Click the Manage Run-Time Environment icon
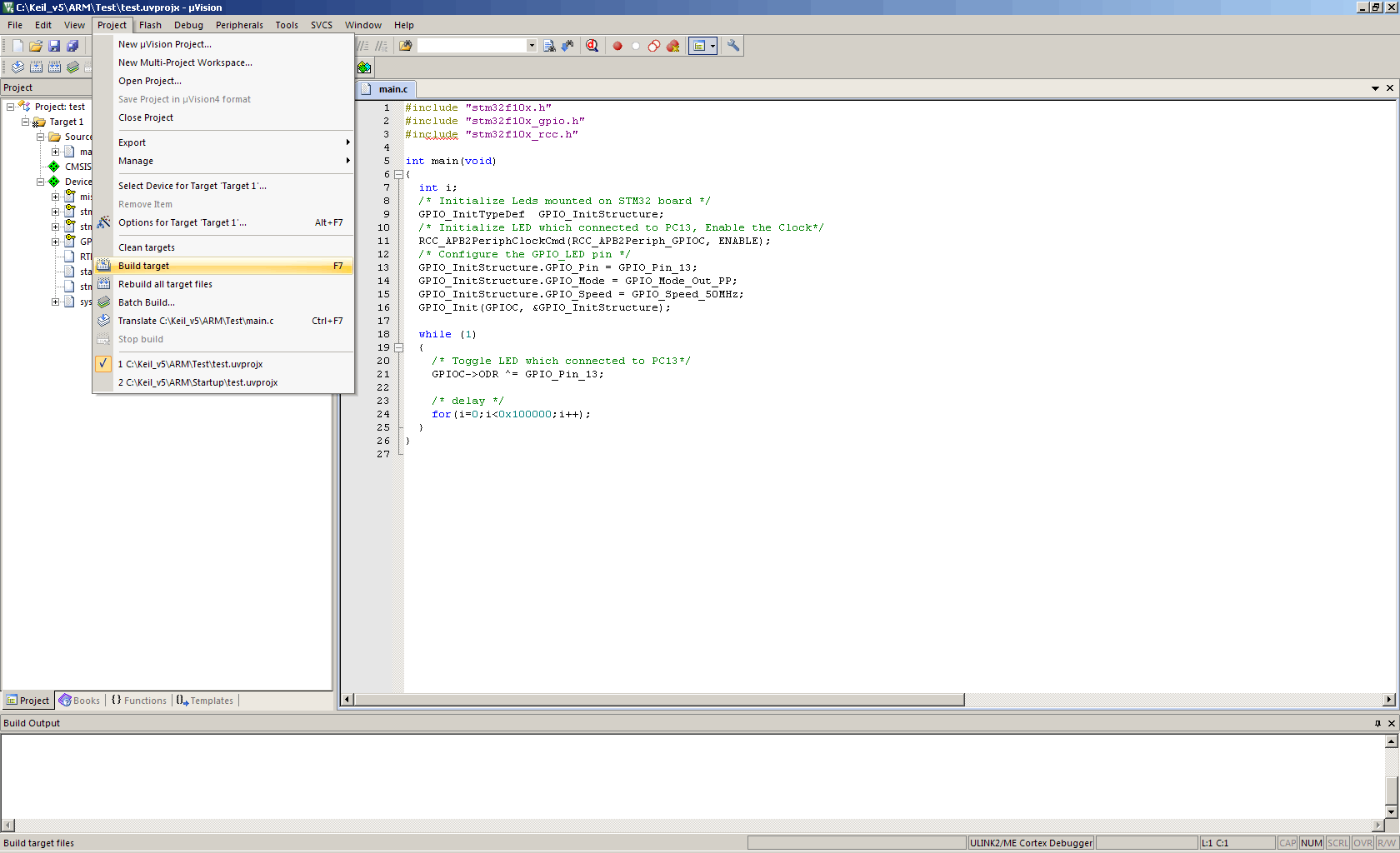The width and height of the screenshot is (1400, 853). tap(364, 67)
